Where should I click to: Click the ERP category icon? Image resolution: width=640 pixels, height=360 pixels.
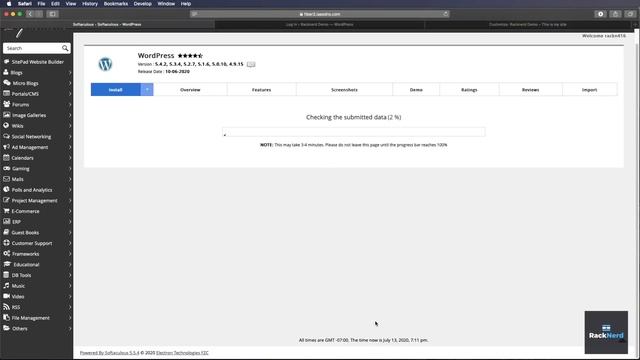7,222
